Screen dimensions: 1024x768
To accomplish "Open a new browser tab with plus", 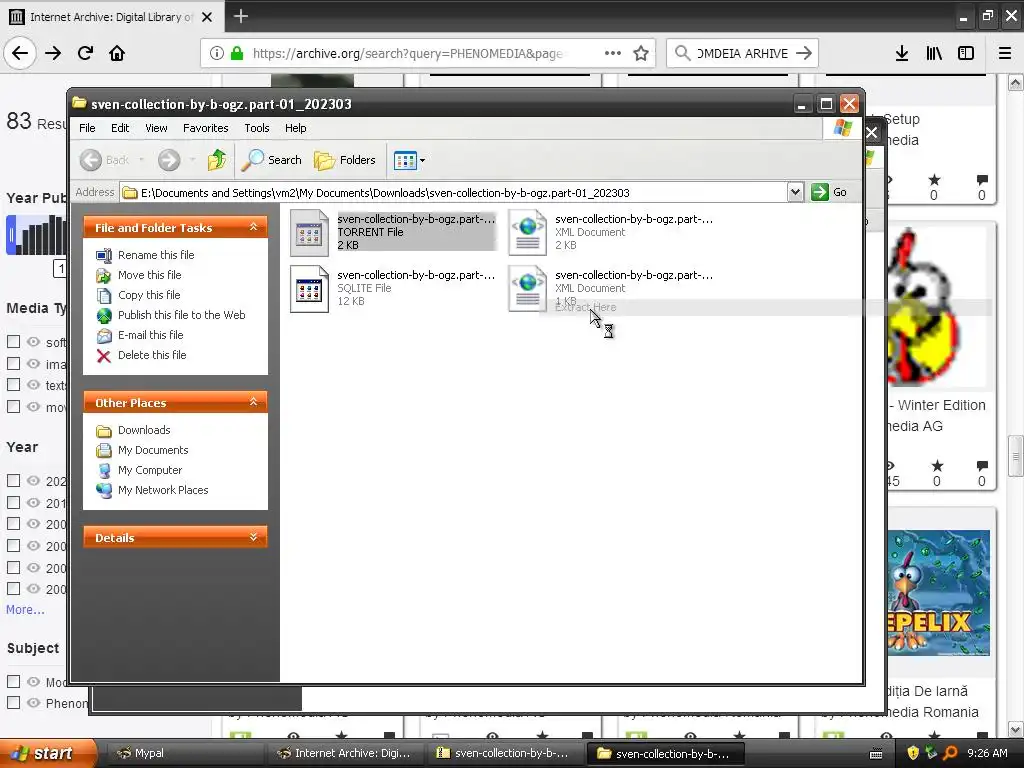I will 240,16.
